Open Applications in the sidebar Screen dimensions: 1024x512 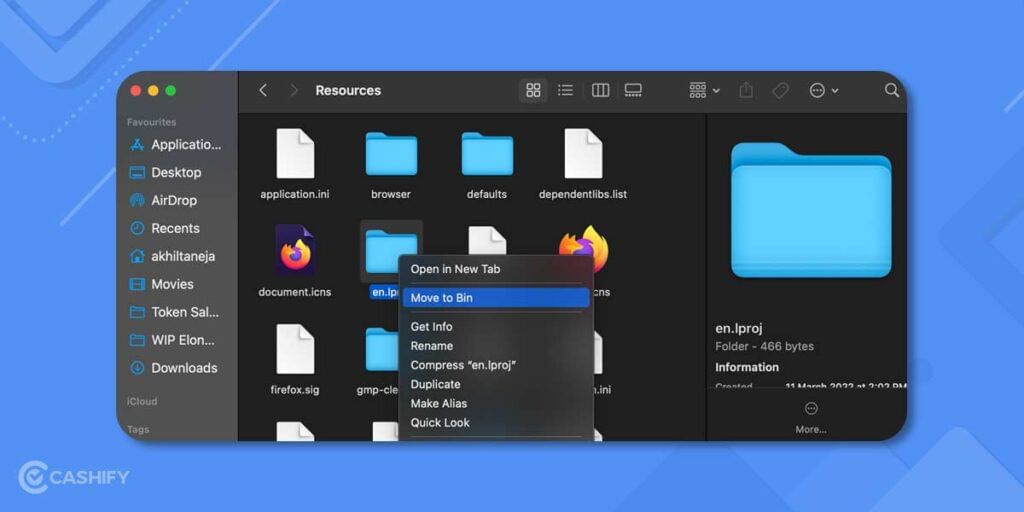(176, 145)
